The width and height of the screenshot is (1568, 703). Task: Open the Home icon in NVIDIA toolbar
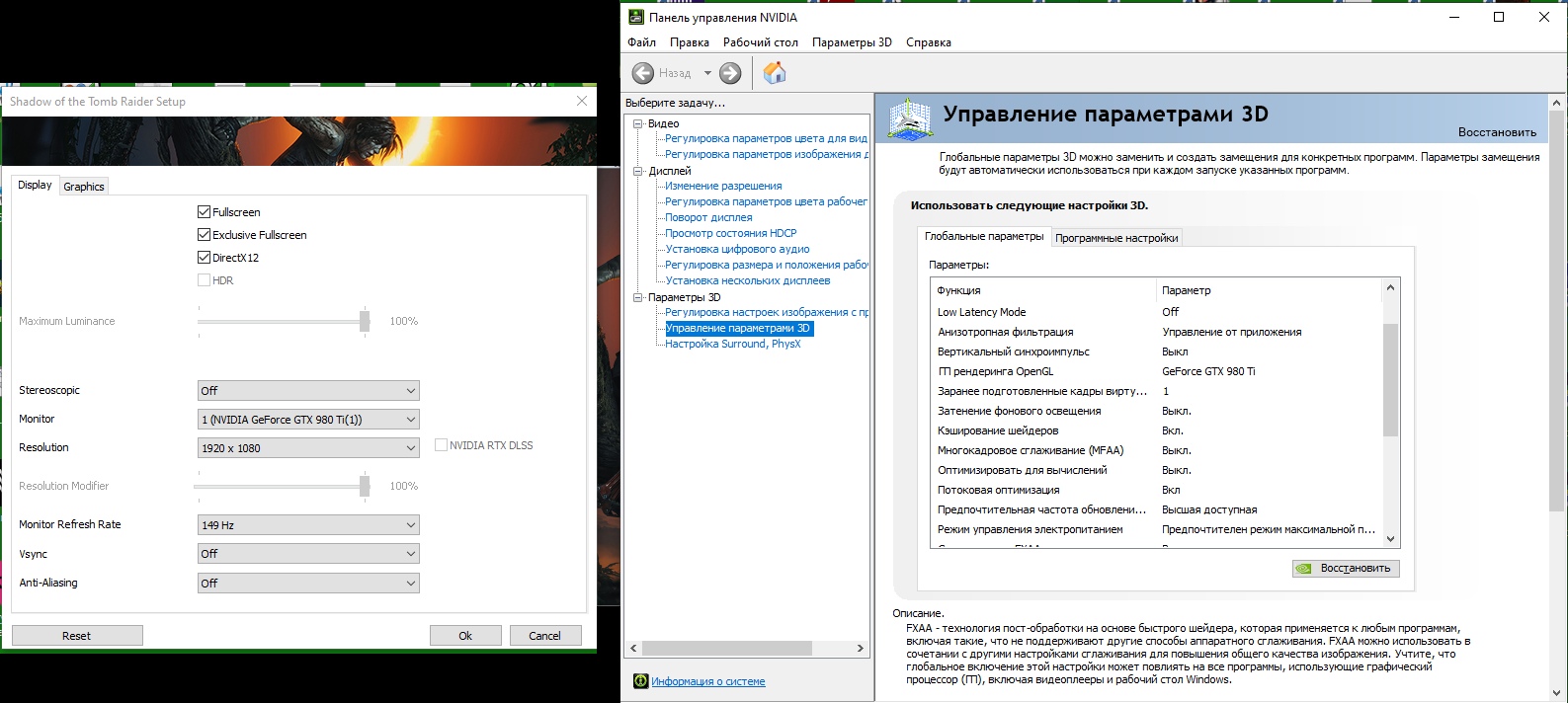coord(775,72)
